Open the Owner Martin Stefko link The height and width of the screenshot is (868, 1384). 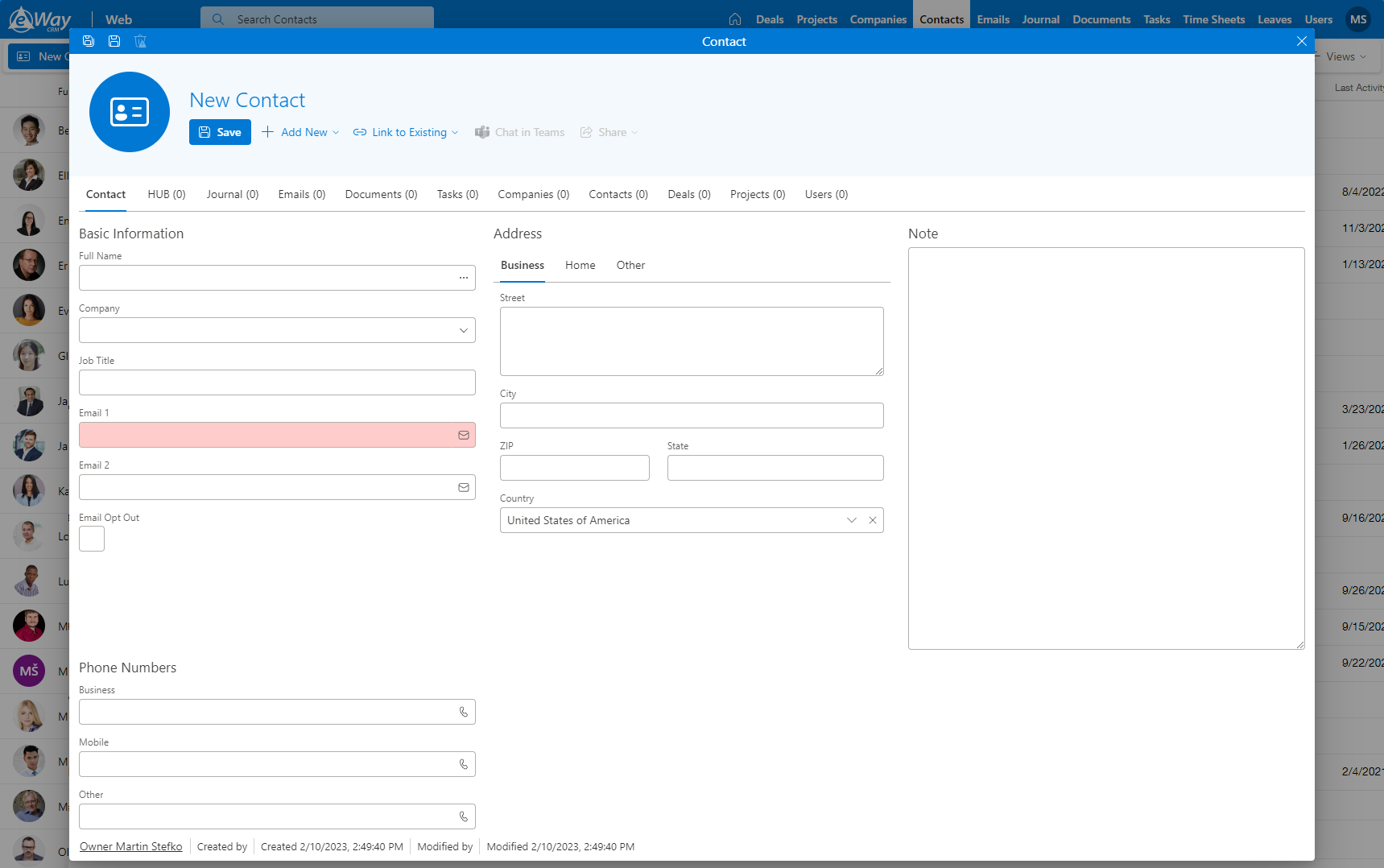[x=131, y=846]
